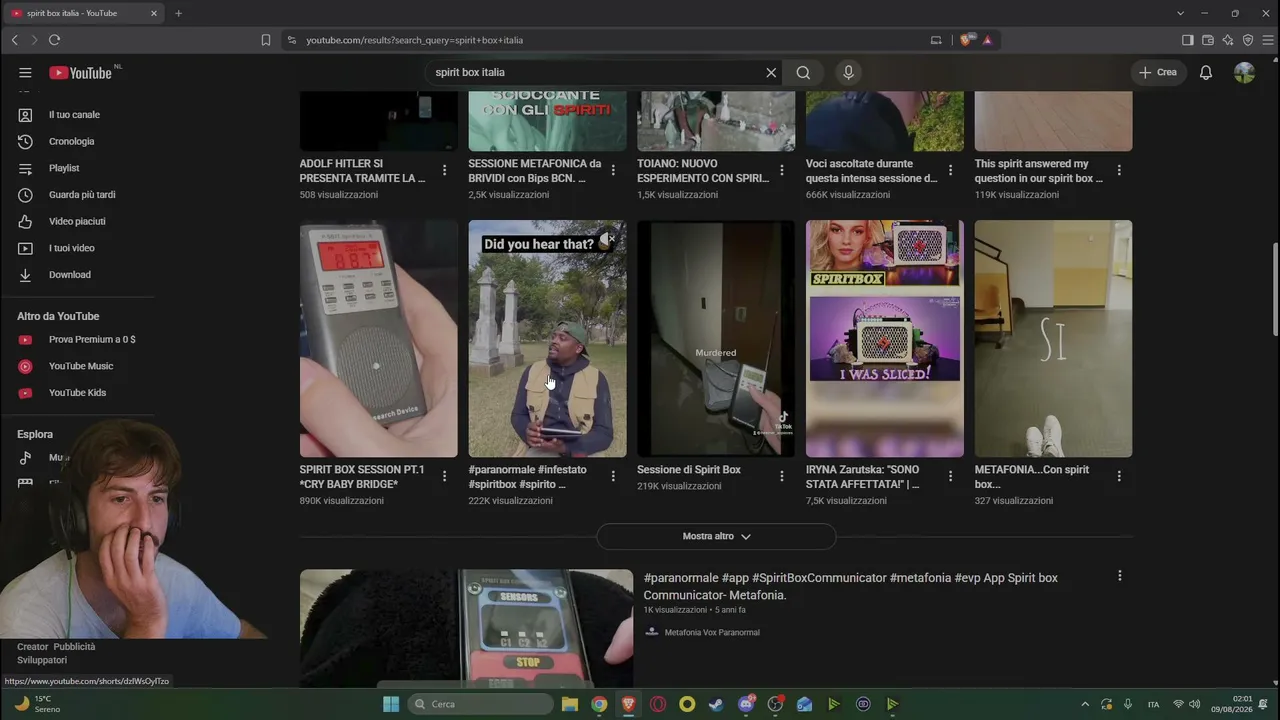Click the Crea create button
Screen dimensions: 1280x720
[1158, 72]
